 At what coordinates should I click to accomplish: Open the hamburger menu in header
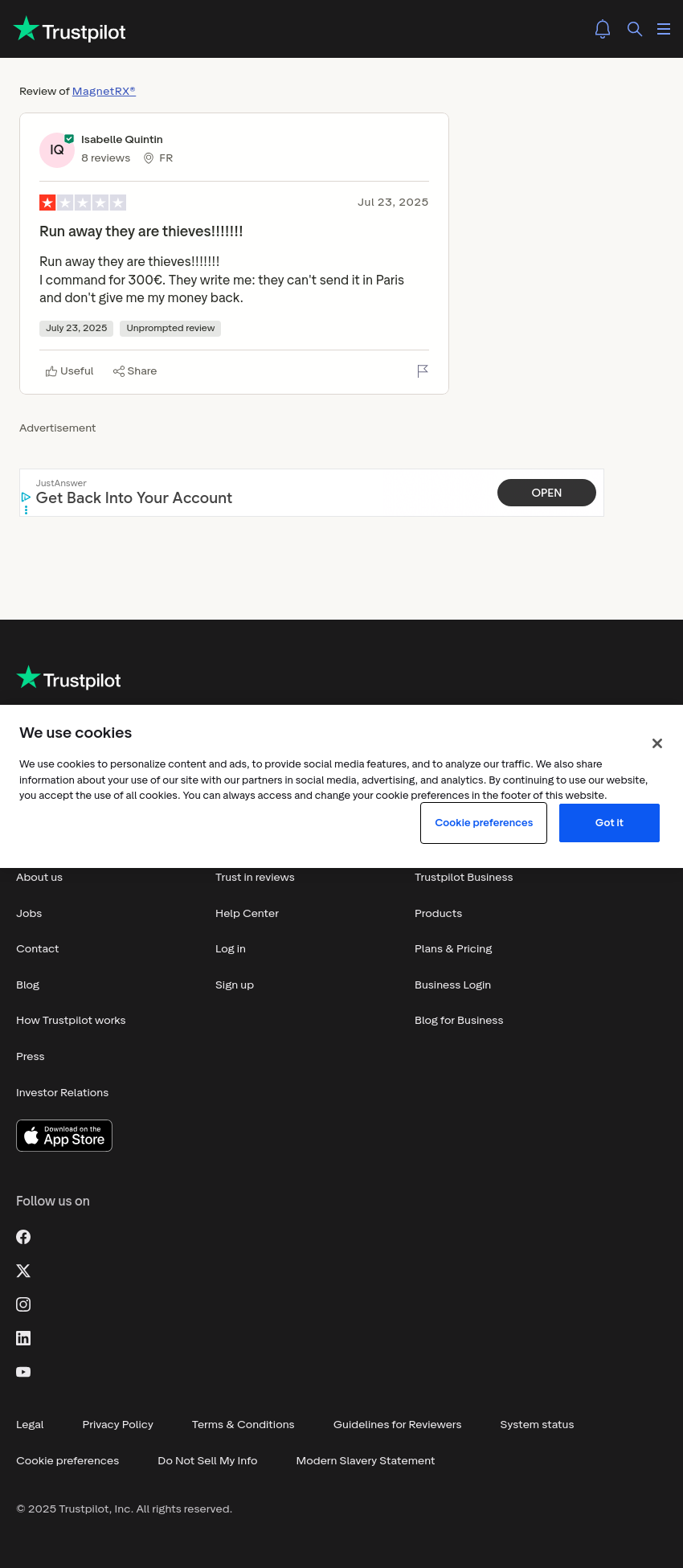pyautogui.click(x=664, y=29)
